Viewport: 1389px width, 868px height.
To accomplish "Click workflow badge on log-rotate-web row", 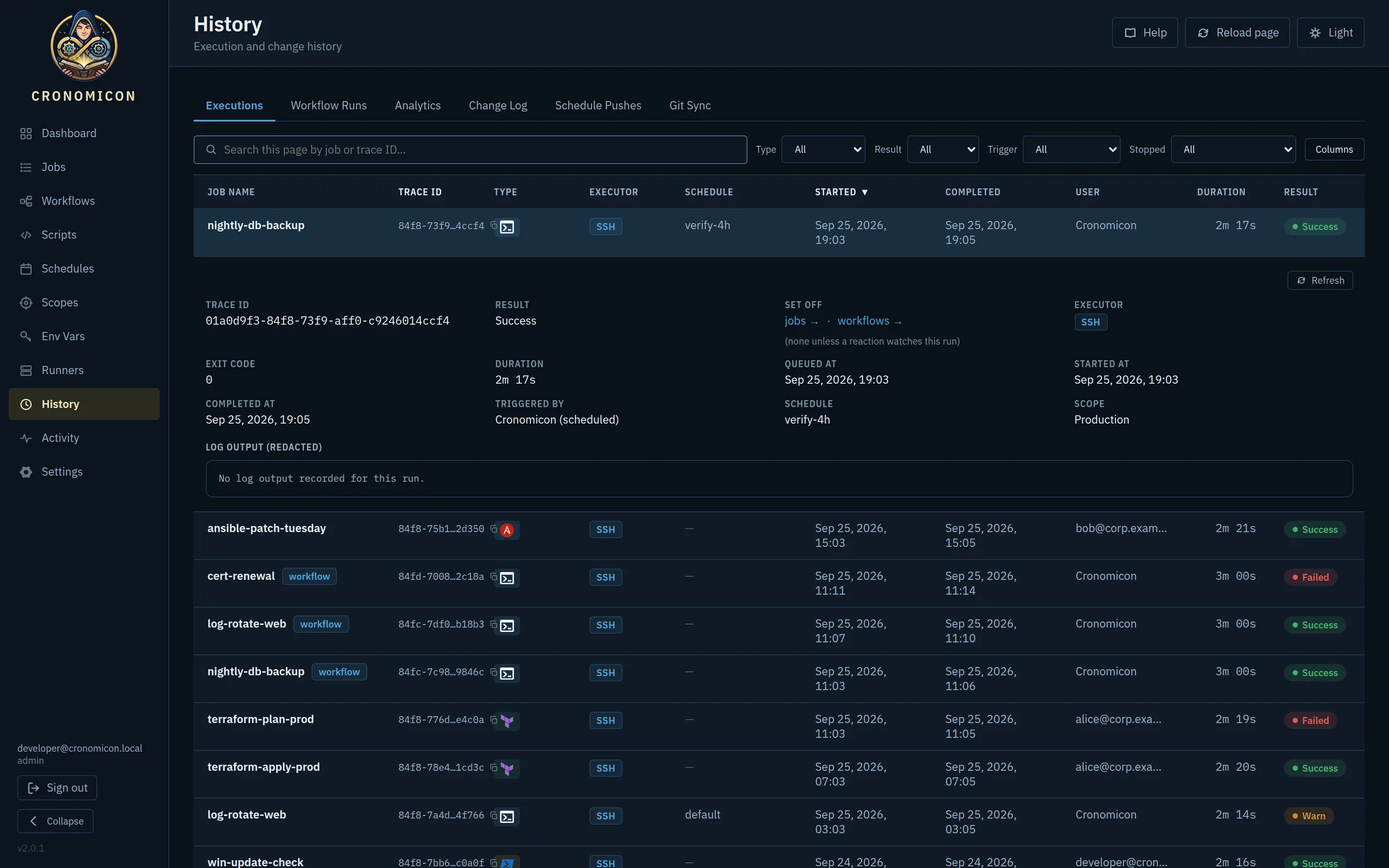I will point(321,624).
